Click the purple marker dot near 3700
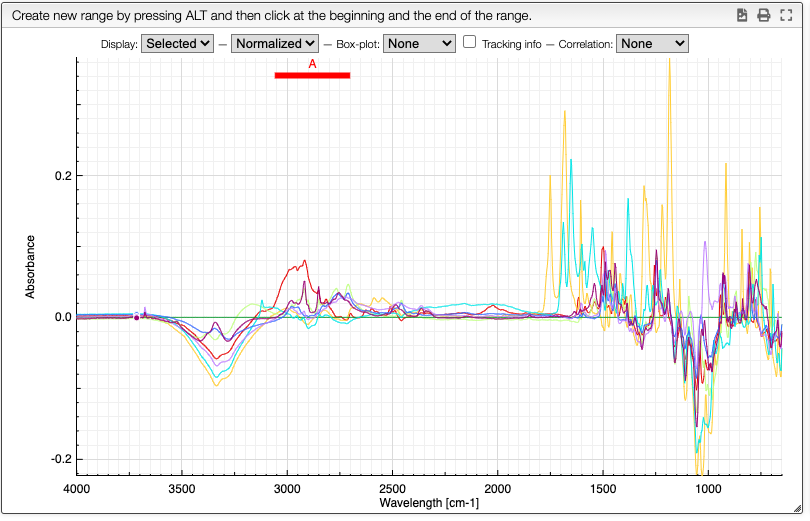The width and height of the screenshot is (810, 521). coord(136,318)
